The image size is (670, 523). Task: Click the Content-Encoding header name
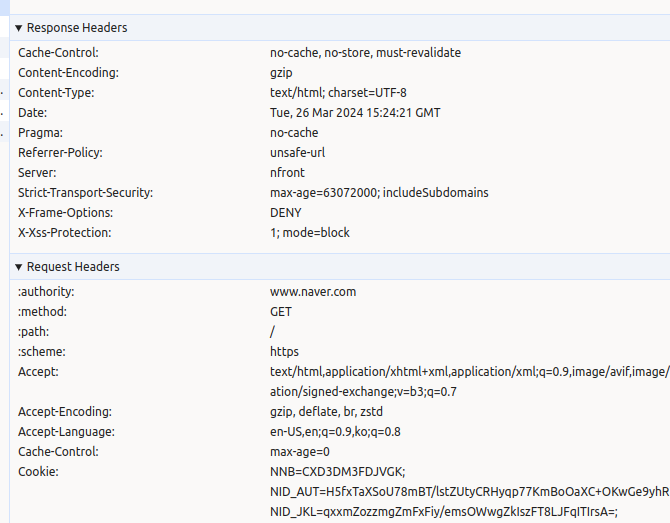(x=68, y=73)
